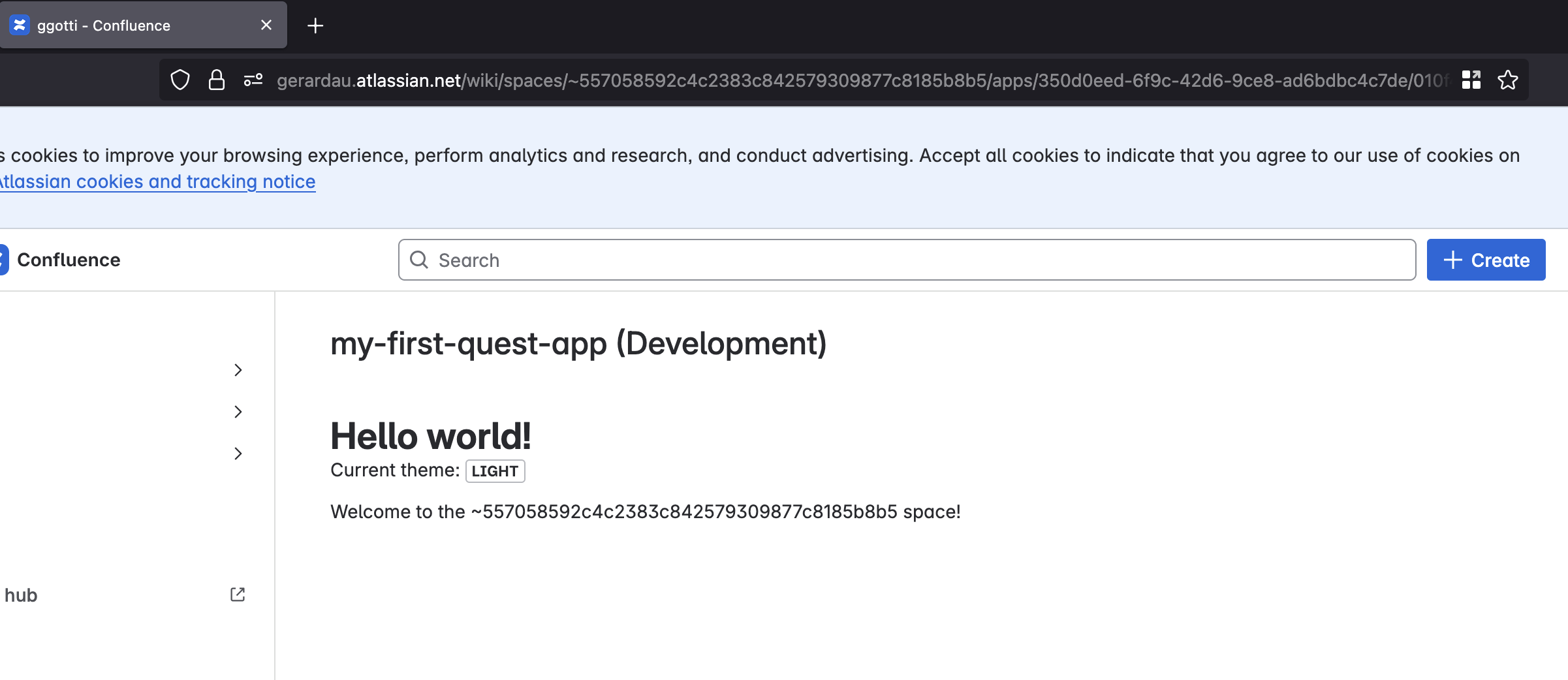The image size is (1568, 680).
Task: Open a new browser tab with plus
Action: pos(315,25)
